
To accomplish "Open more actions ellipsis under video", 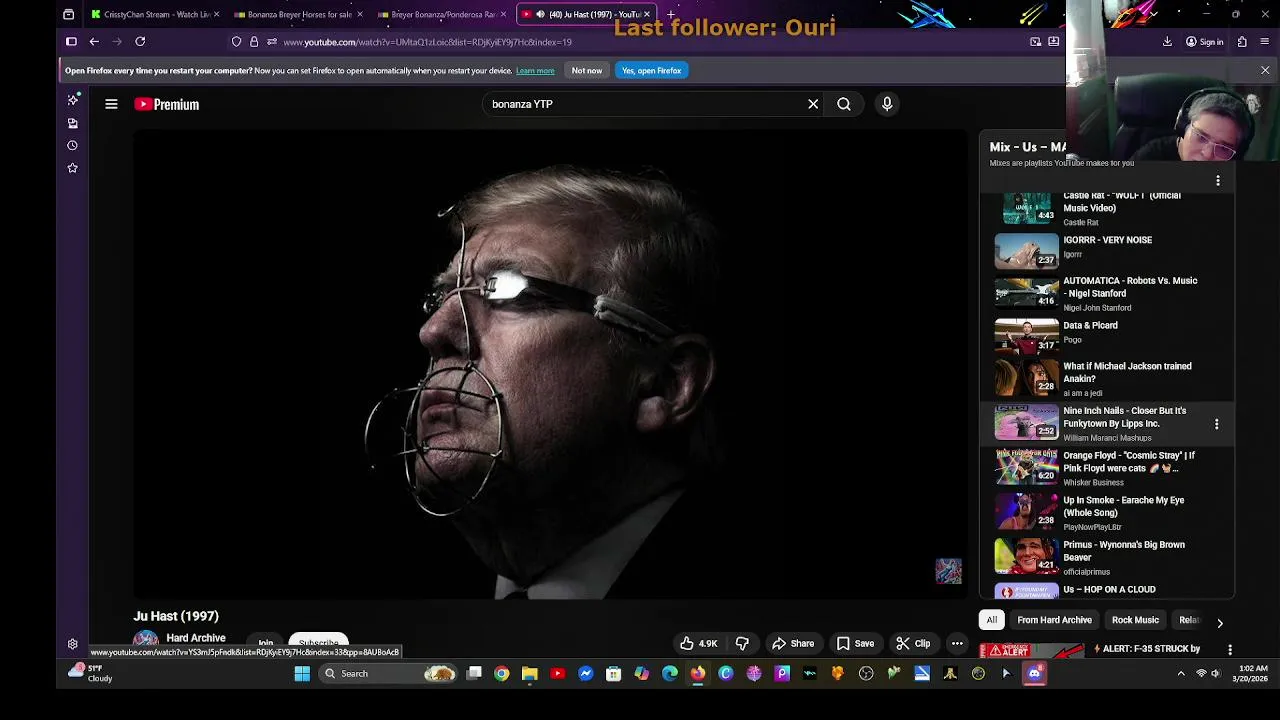I will [957, 644].
